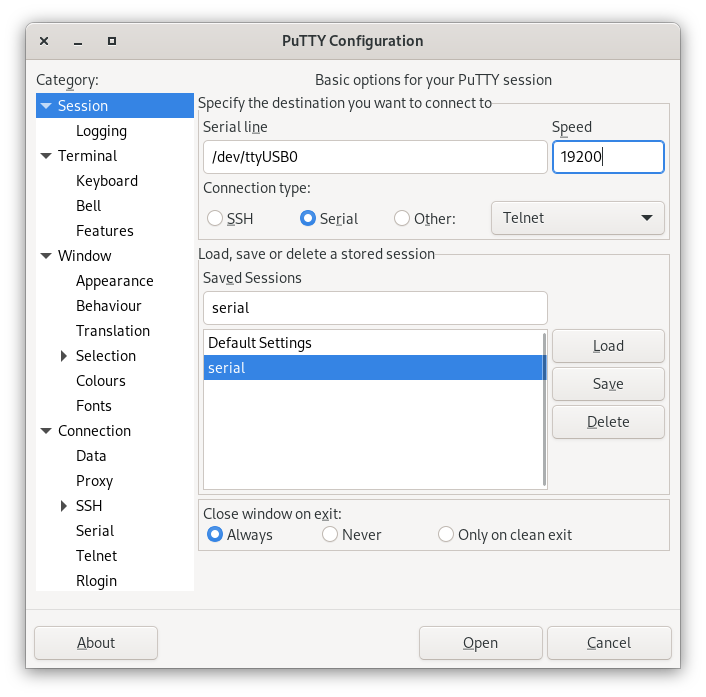Open the Colours settings category
Screen dimensions: 706x697
click(x=100, y=381)
